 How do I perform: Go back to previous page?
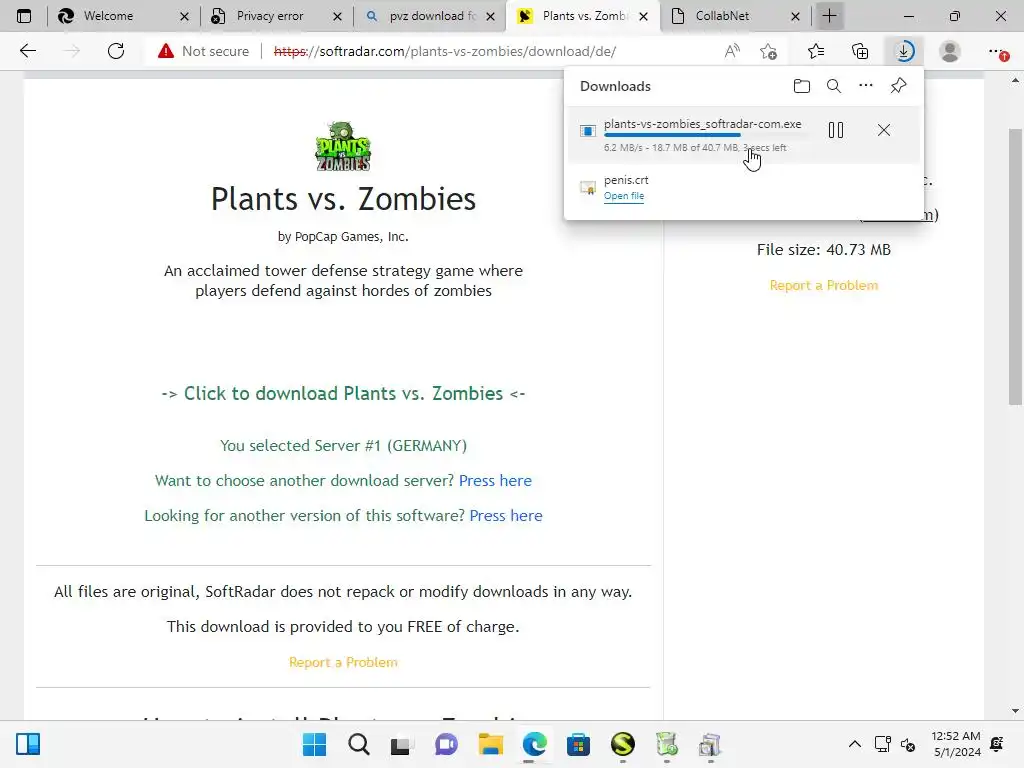coord(27,51)
